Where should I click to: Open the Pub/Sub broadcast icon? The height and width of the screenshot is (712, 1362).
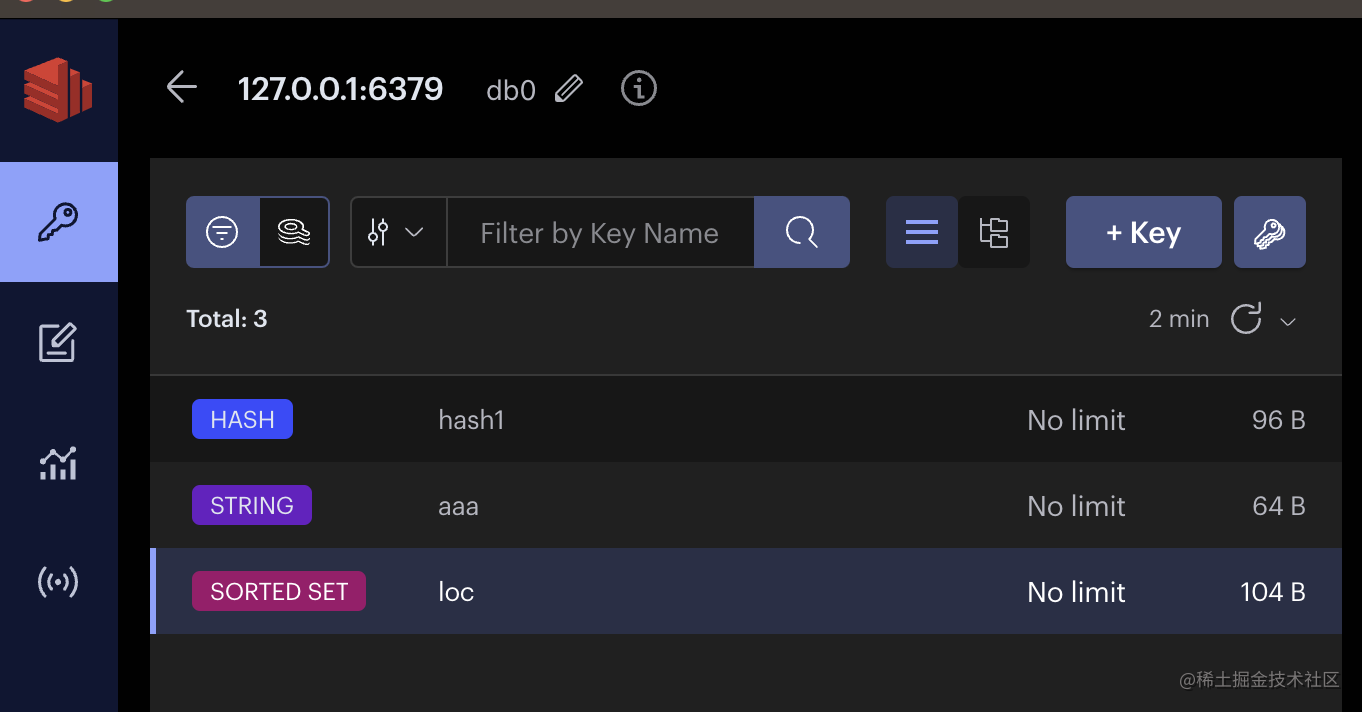pyautogui.click(x=58, y=582)
